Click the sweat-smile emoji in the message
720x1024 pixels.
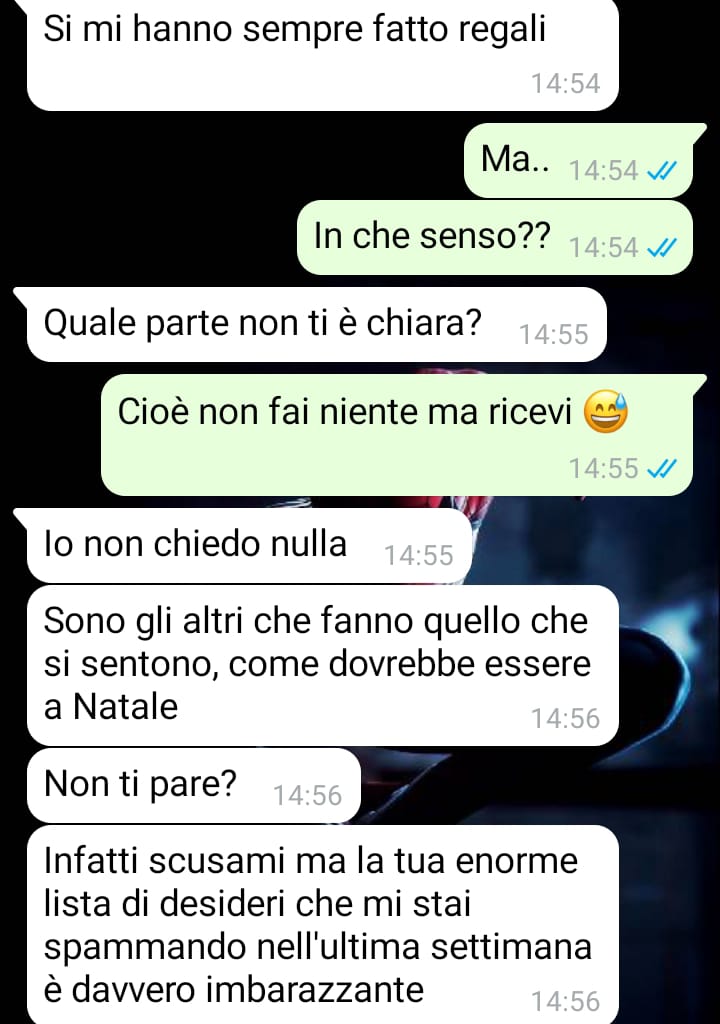coord(605,412)
